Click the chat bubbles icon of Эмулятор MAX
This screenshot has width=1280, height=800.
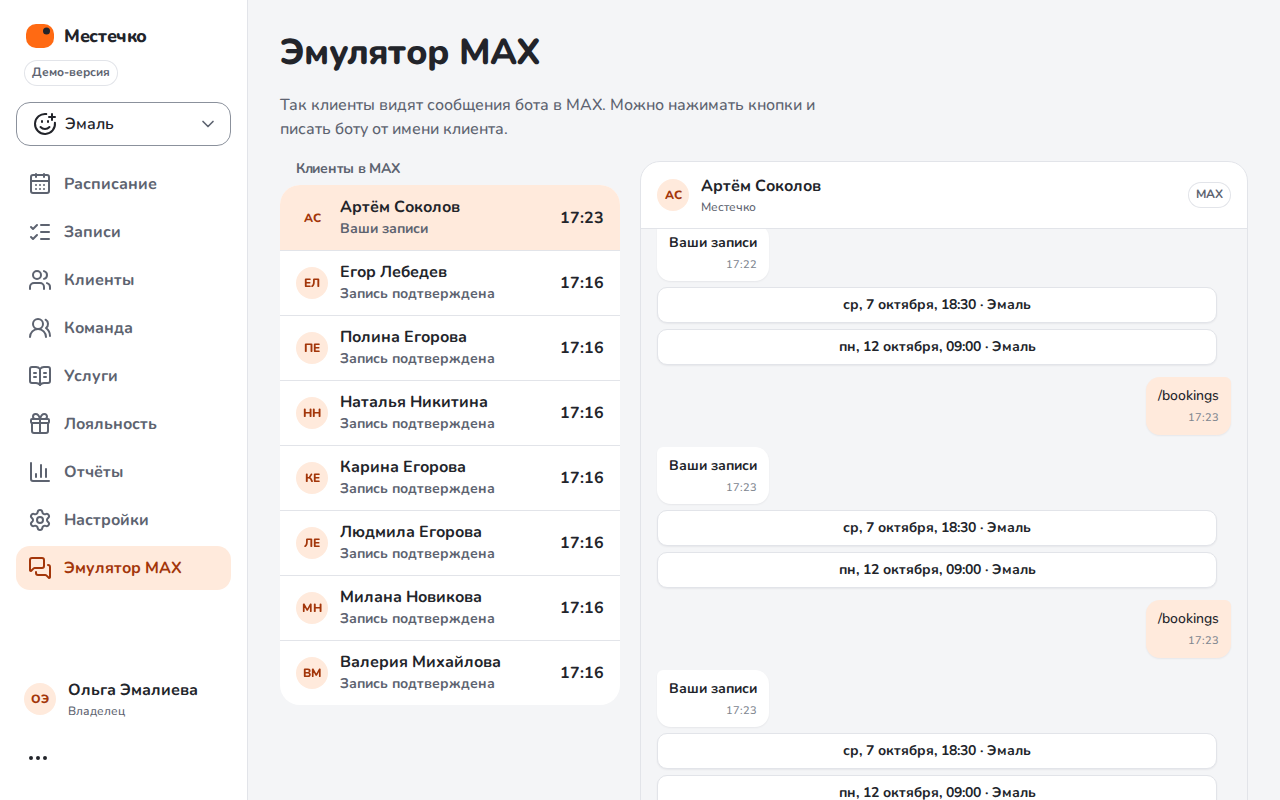click(x=40, y=568)
